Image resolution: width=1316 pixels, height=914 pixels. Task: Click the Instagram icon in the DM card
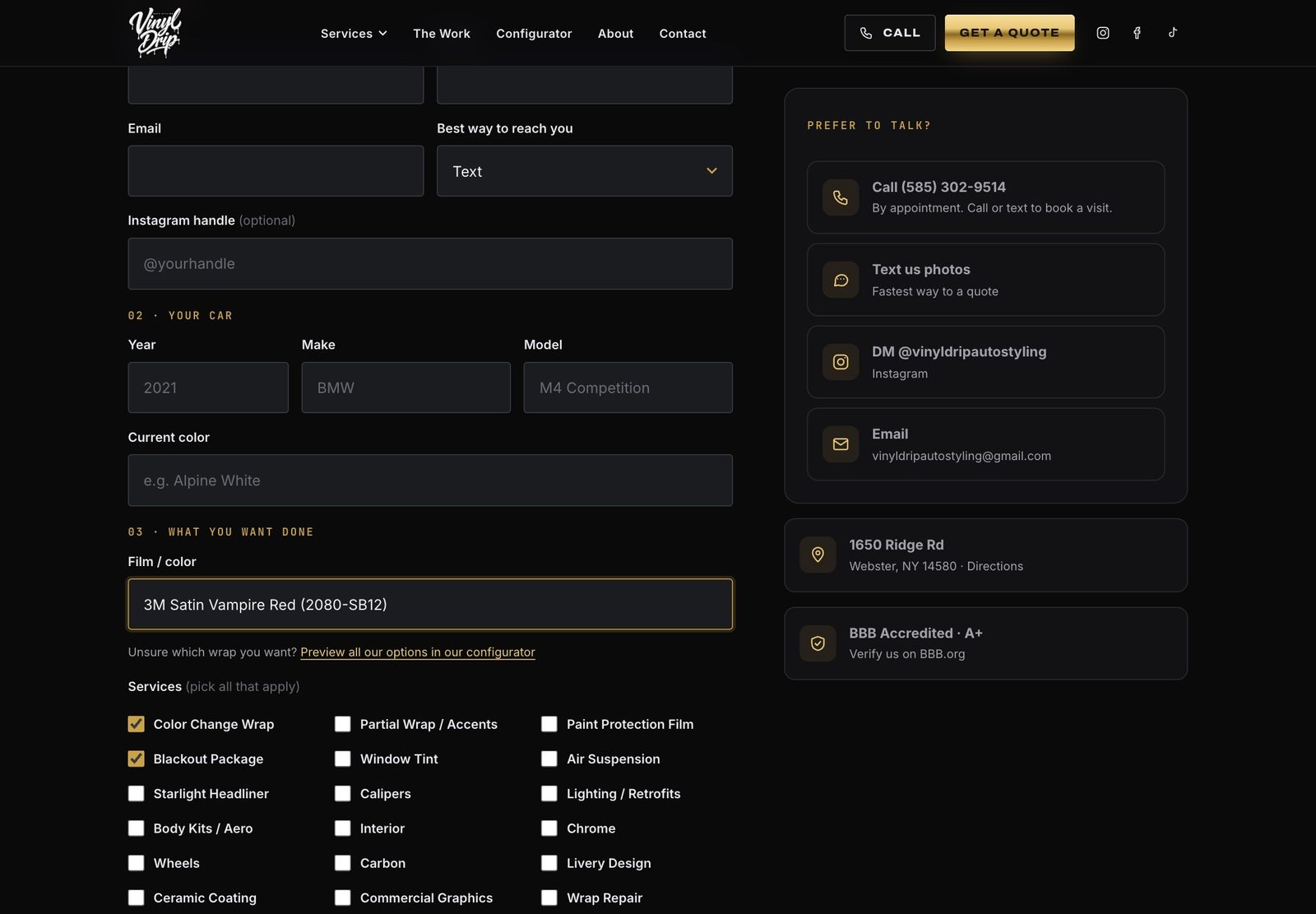(841, 362)
